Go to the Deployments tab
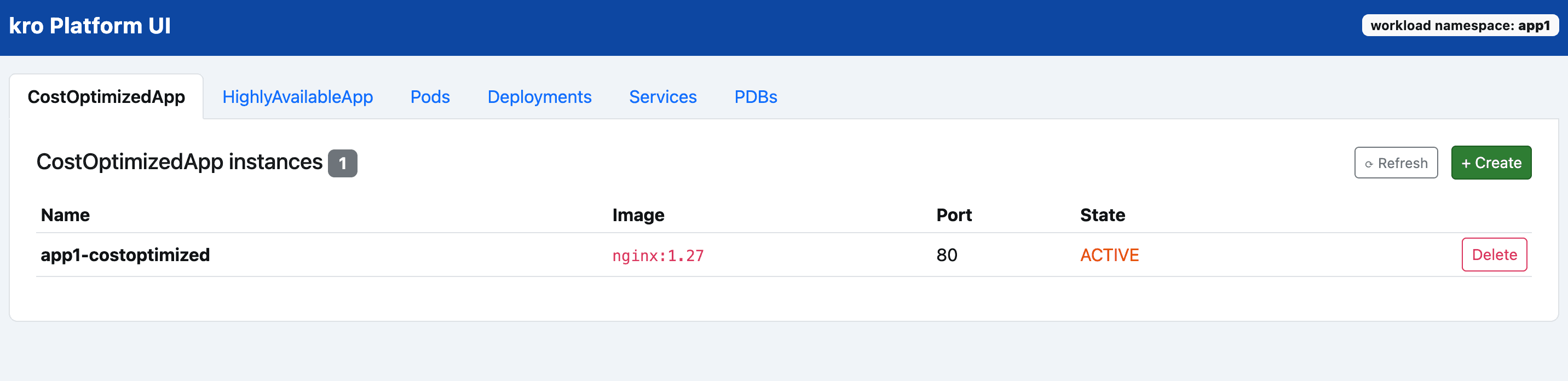This screenshot has width=1568, height=381. (539, 97)
